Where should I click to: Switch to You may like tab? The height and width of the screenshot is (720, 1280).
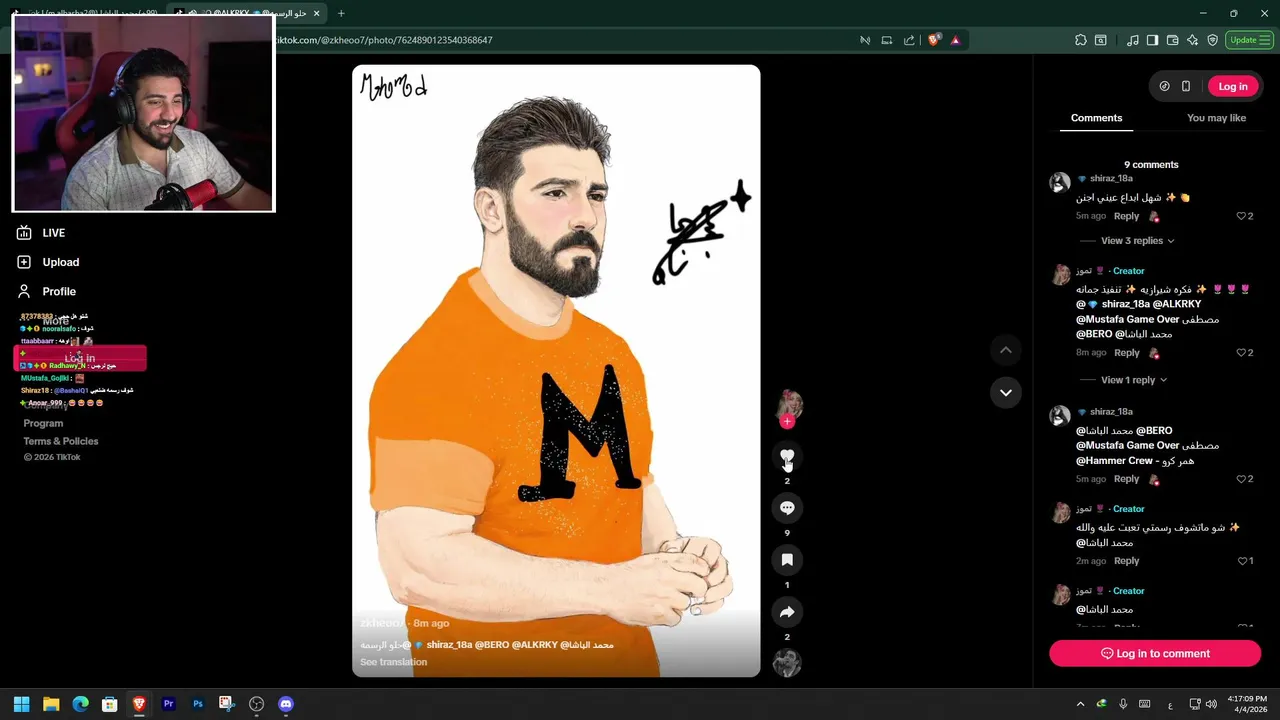click(1216, 118)
